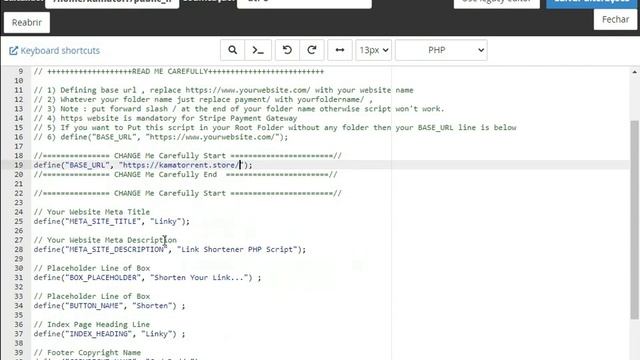This screenshot has width=640, height=360.
Task: Click line 14 Stripe Payment Gateway comment
Action: click(165, 118)
